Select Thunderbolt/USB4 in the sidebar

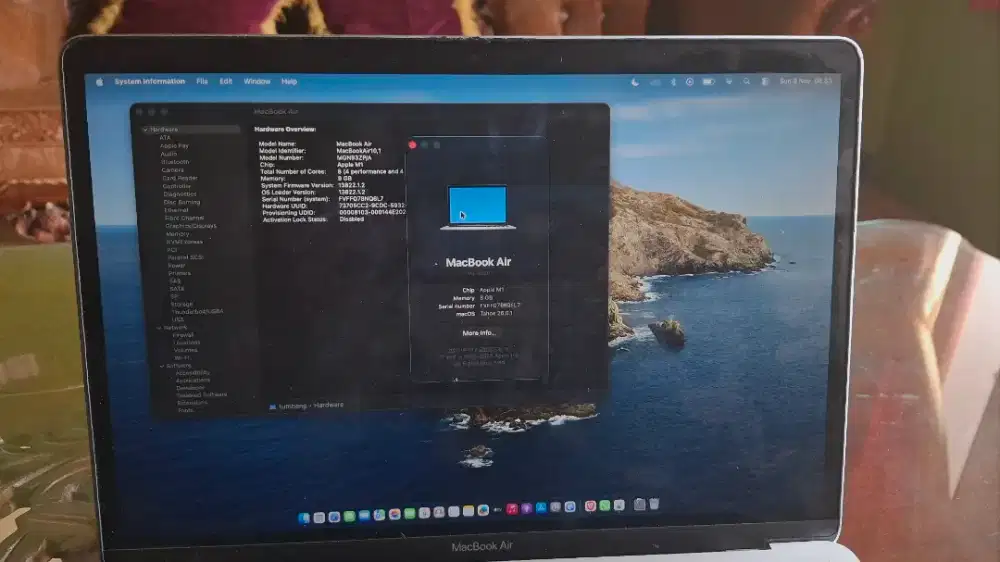pos(197,312)
